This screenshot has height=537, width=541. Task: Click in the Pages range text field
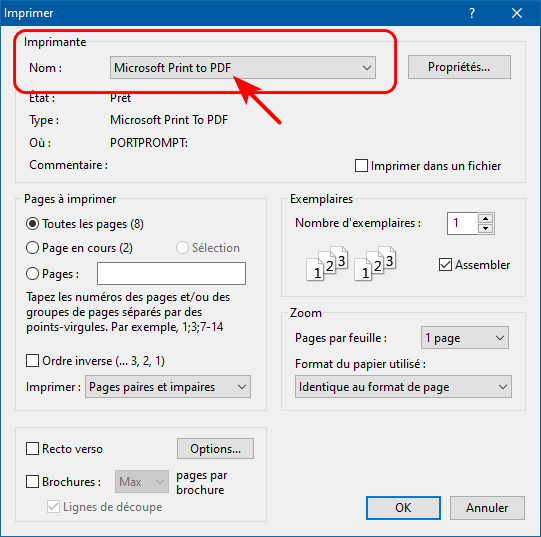[x=171, y=273]
